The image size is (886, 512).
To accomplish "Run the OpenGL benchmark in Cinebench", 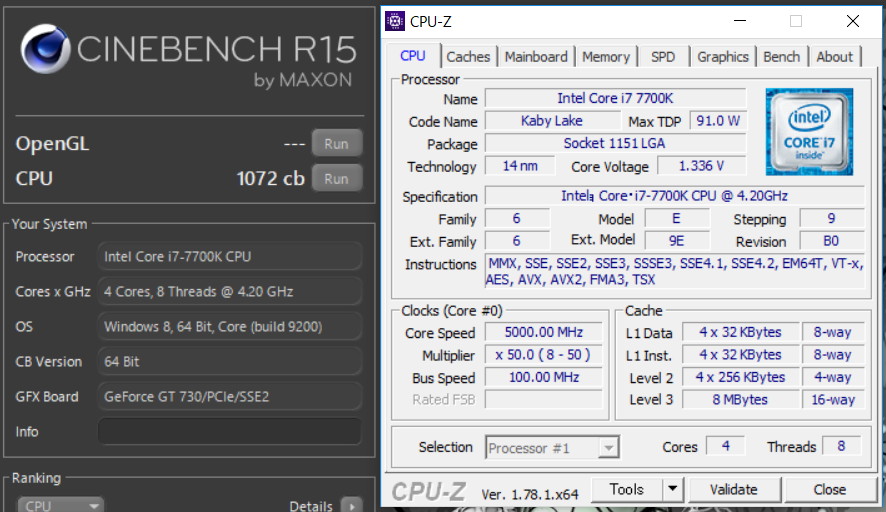I will tap(336, 144).
